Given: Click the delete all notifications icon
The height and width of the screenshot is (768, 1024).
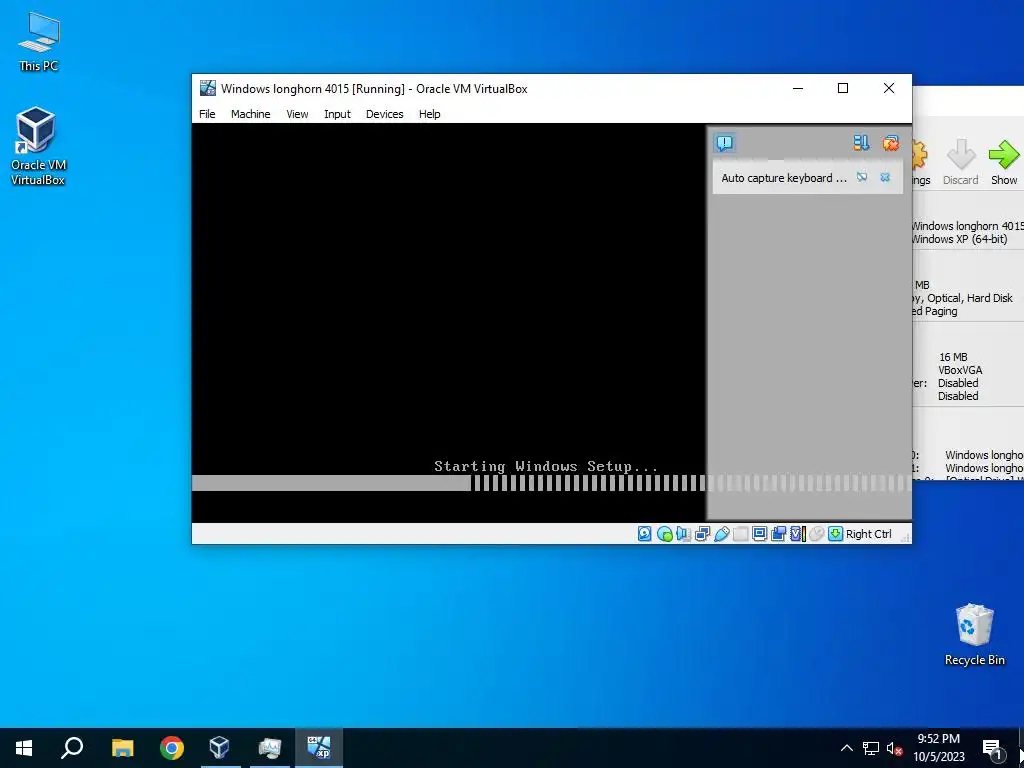Looking at the screenshot, I should coord(890,142).
